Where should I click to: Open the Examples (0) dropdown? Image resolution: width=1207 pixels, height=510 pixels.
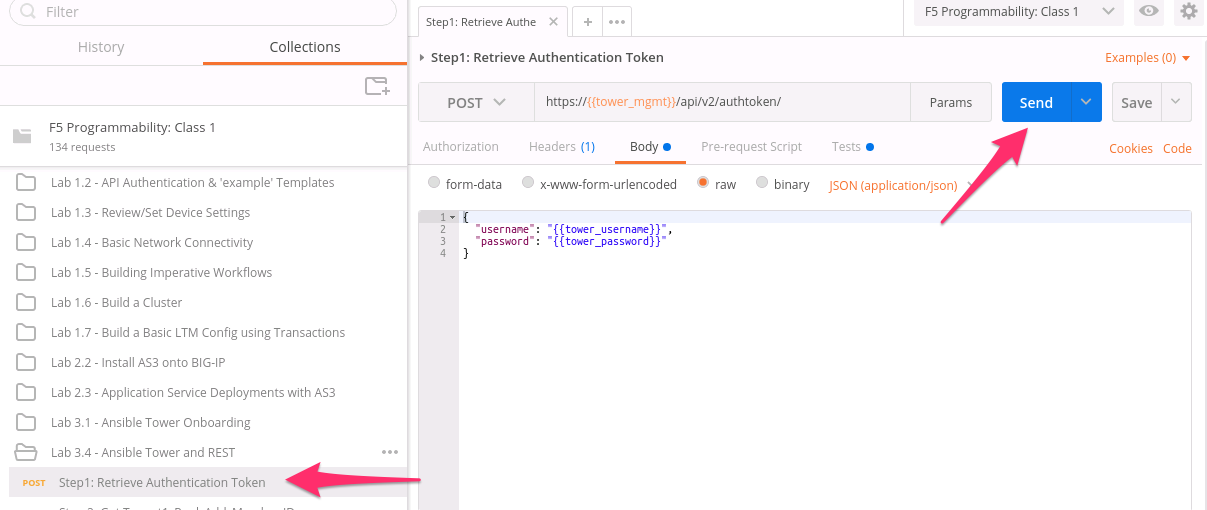[x=1147, y=58]
